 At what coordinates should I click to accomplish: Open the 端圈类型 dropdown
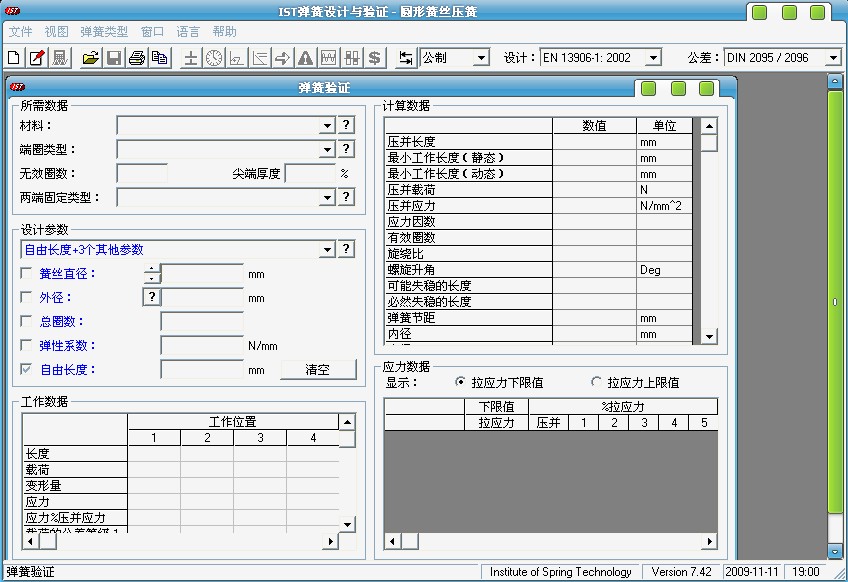point(327,150)
